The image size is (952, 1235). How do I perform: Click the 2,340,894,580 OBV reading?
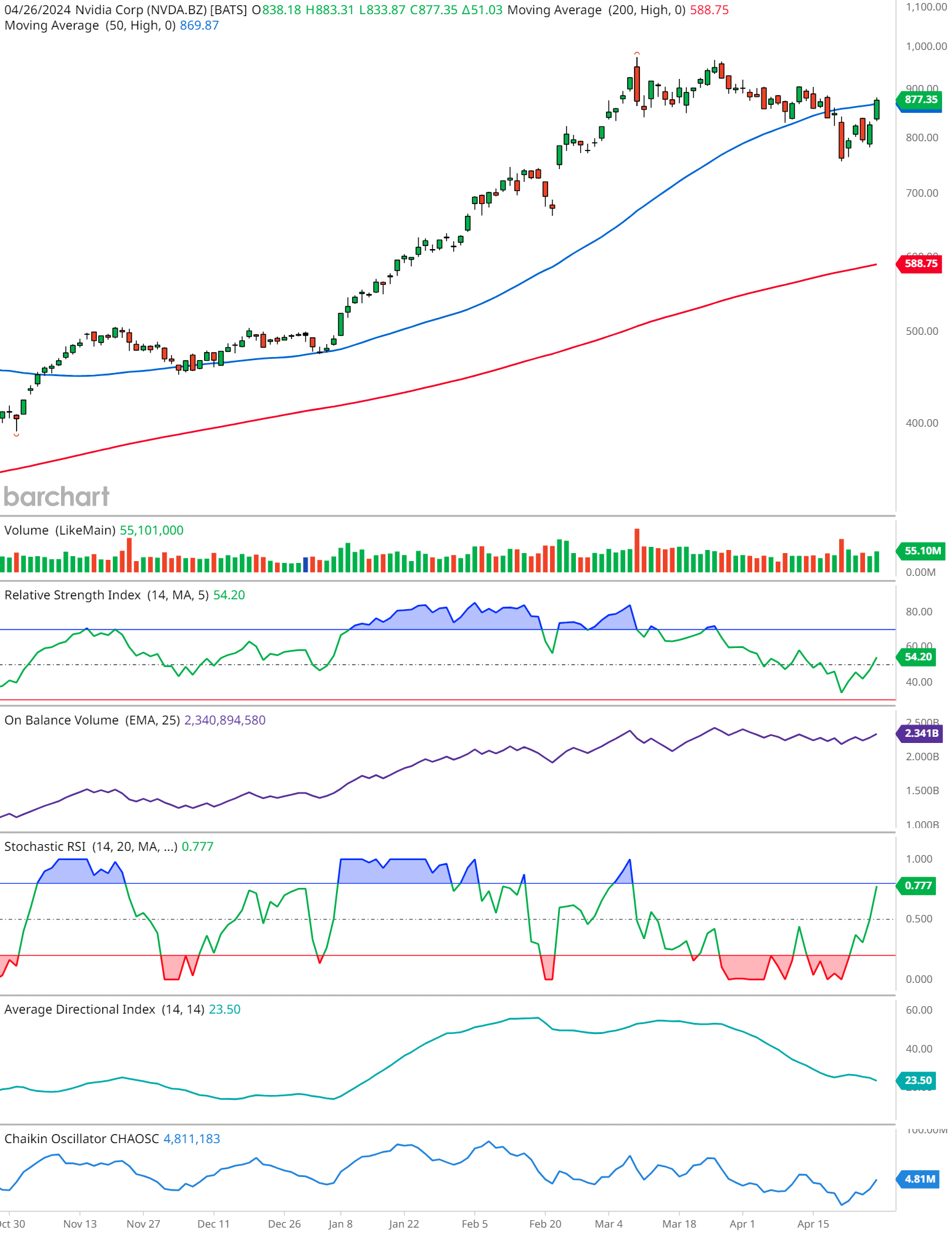click(225, 720)
